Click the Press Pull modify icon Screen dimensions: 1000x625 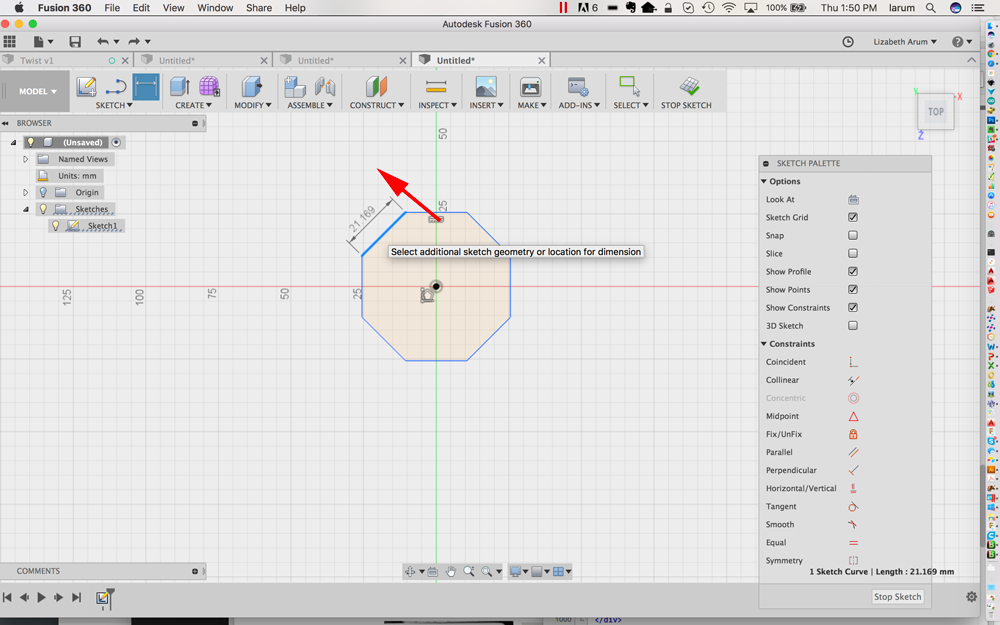tap(252, 87)
